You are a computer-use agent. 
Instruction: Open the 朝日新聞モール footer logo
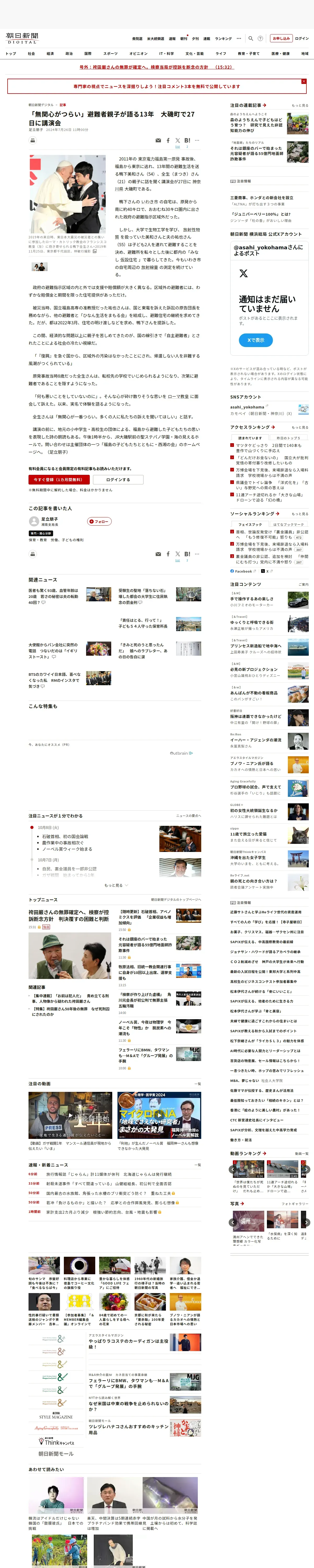pos(56,1454)
